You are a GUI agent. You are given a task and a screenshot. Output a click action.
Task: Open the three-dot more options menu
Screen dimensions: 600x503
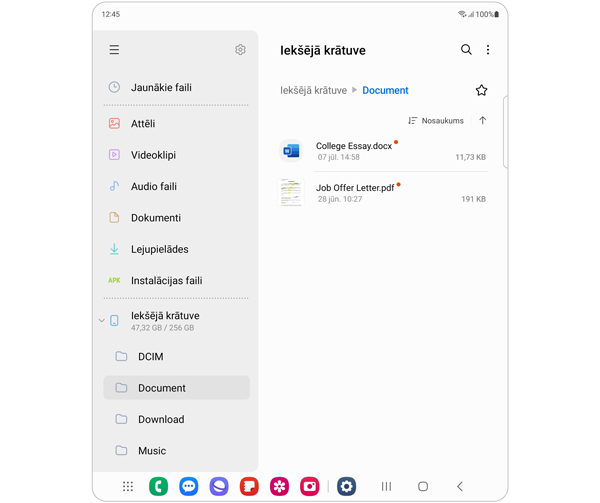click(488, 50)
